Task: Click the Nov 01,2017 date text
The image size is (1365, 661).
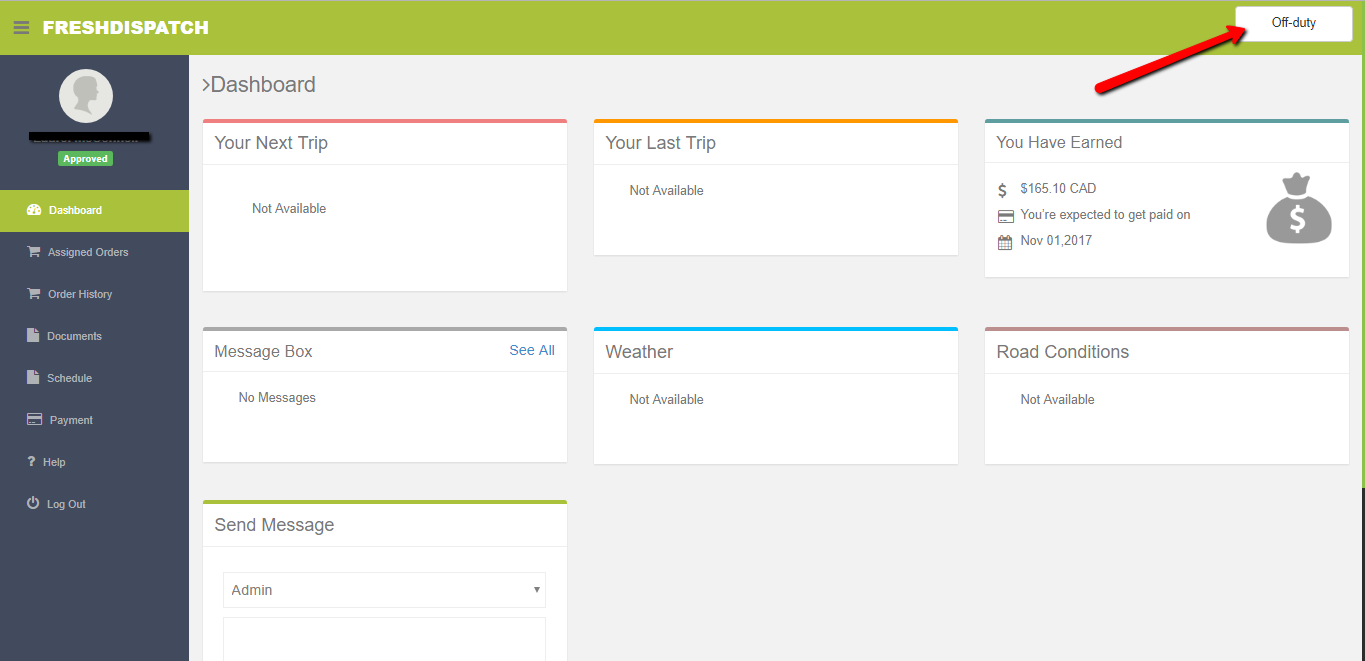Action: tap(1056, 240)
